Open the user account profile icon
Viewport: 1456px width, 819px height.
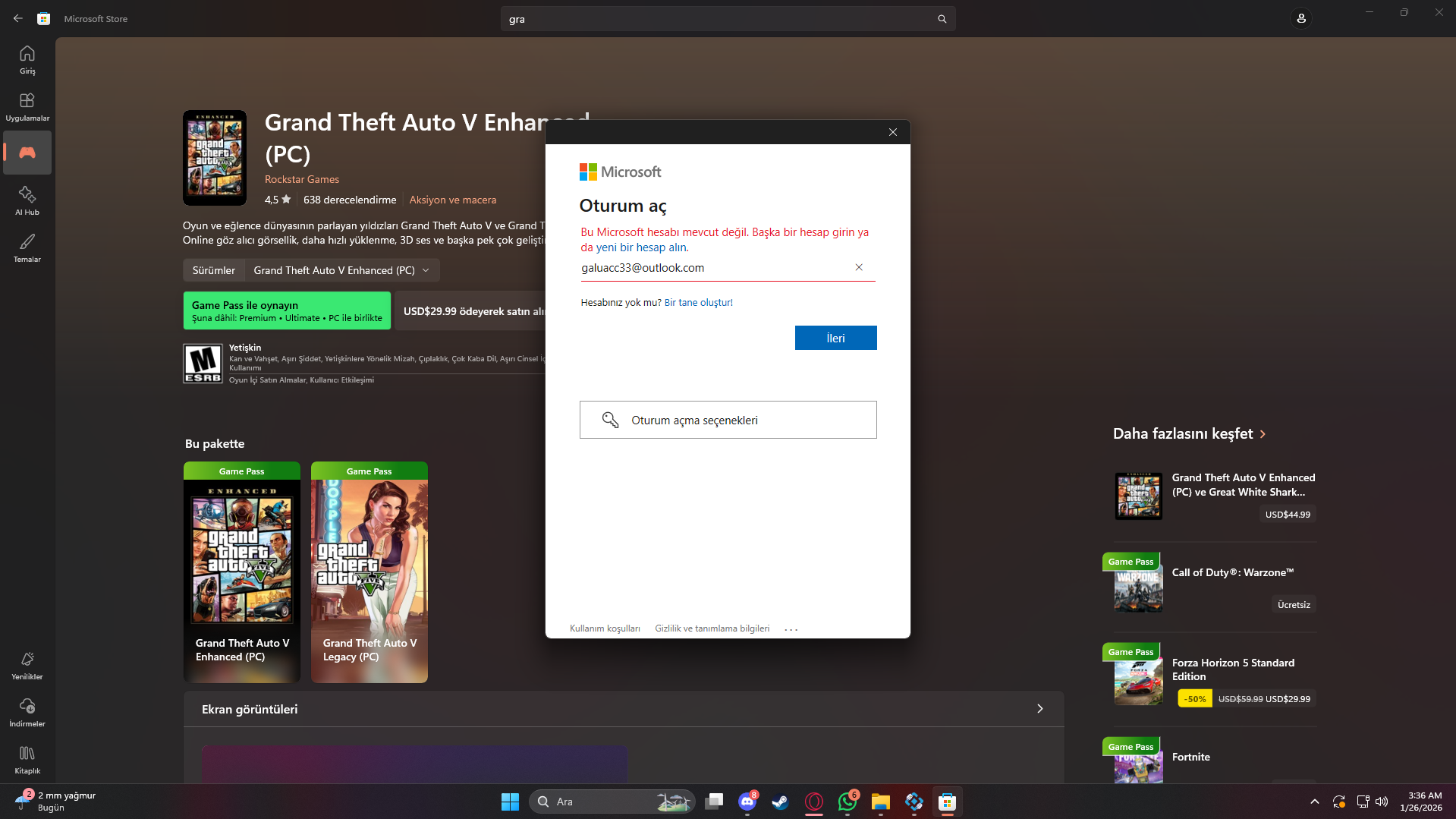point(1301,18)
